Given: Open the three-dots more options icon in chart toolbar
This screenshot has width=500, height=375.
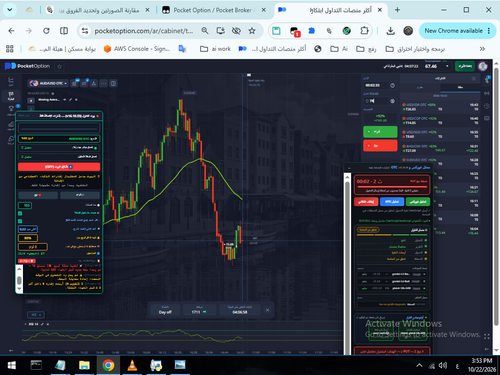Looking at the screenshot, I should pos(103,83).
